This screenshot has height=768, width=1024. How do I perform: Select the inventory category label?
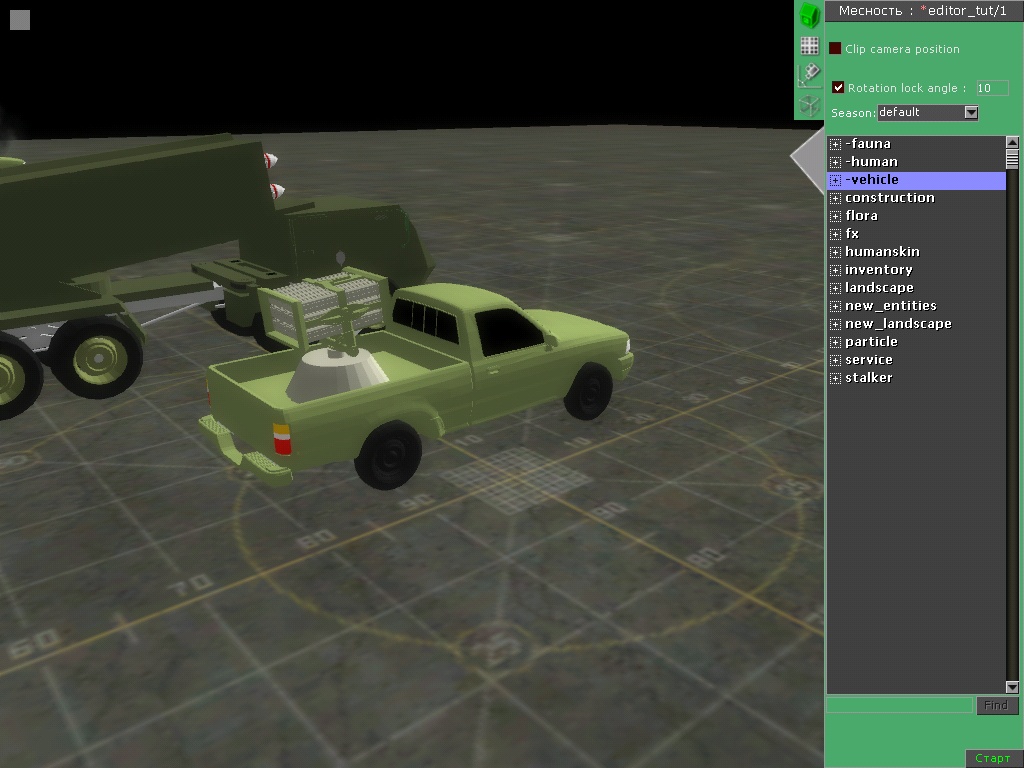click(878, 270)
